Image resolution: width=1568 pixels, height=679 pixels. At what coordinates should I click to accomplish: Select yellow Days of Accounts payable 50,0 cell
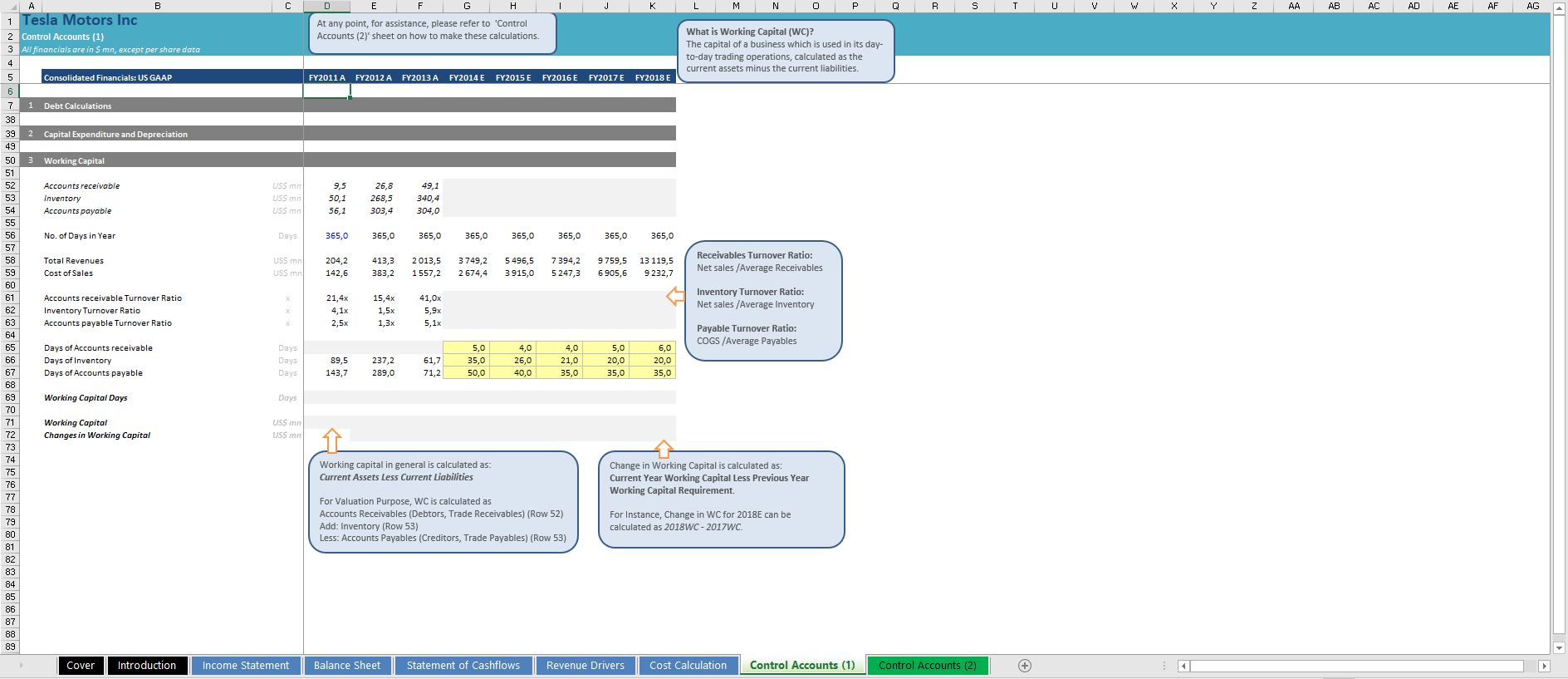[x=467, y=373]
